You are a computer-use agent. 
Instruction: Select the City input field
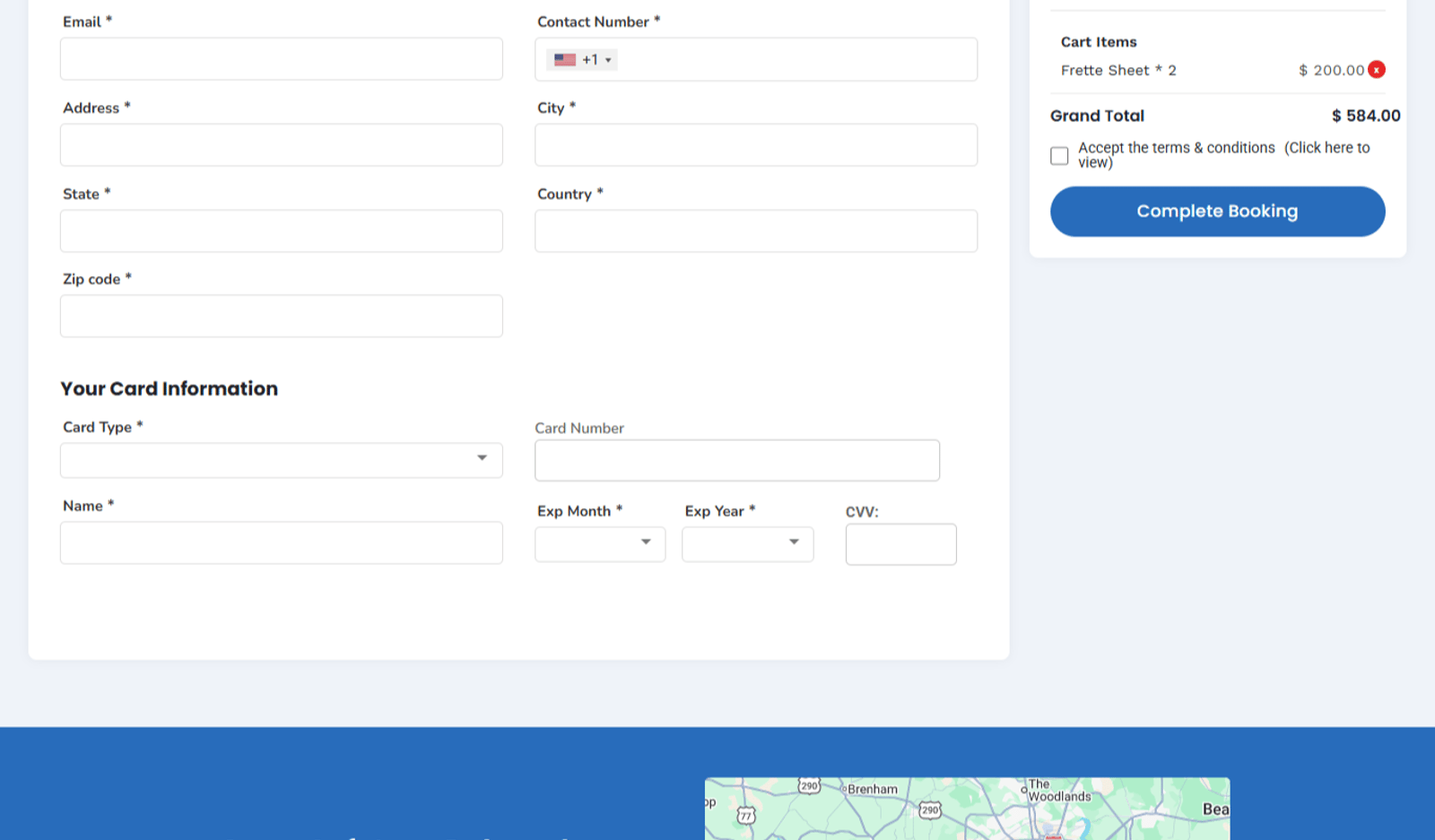(x=756, y=145)
